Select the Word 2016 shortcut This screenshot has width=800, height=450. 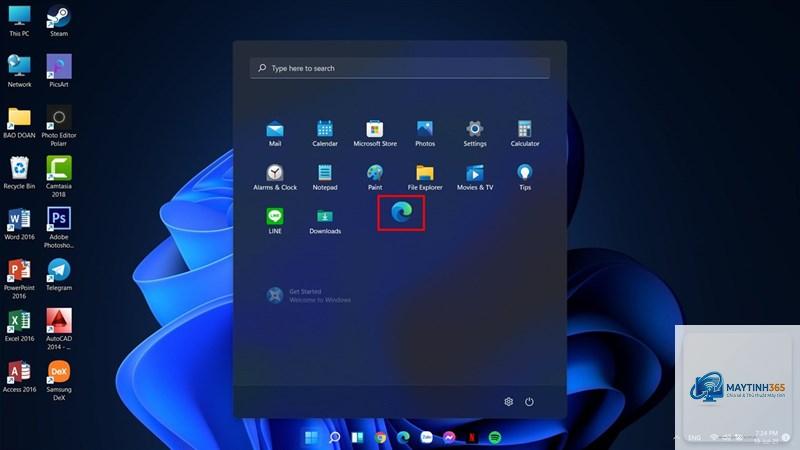(19, 223)
